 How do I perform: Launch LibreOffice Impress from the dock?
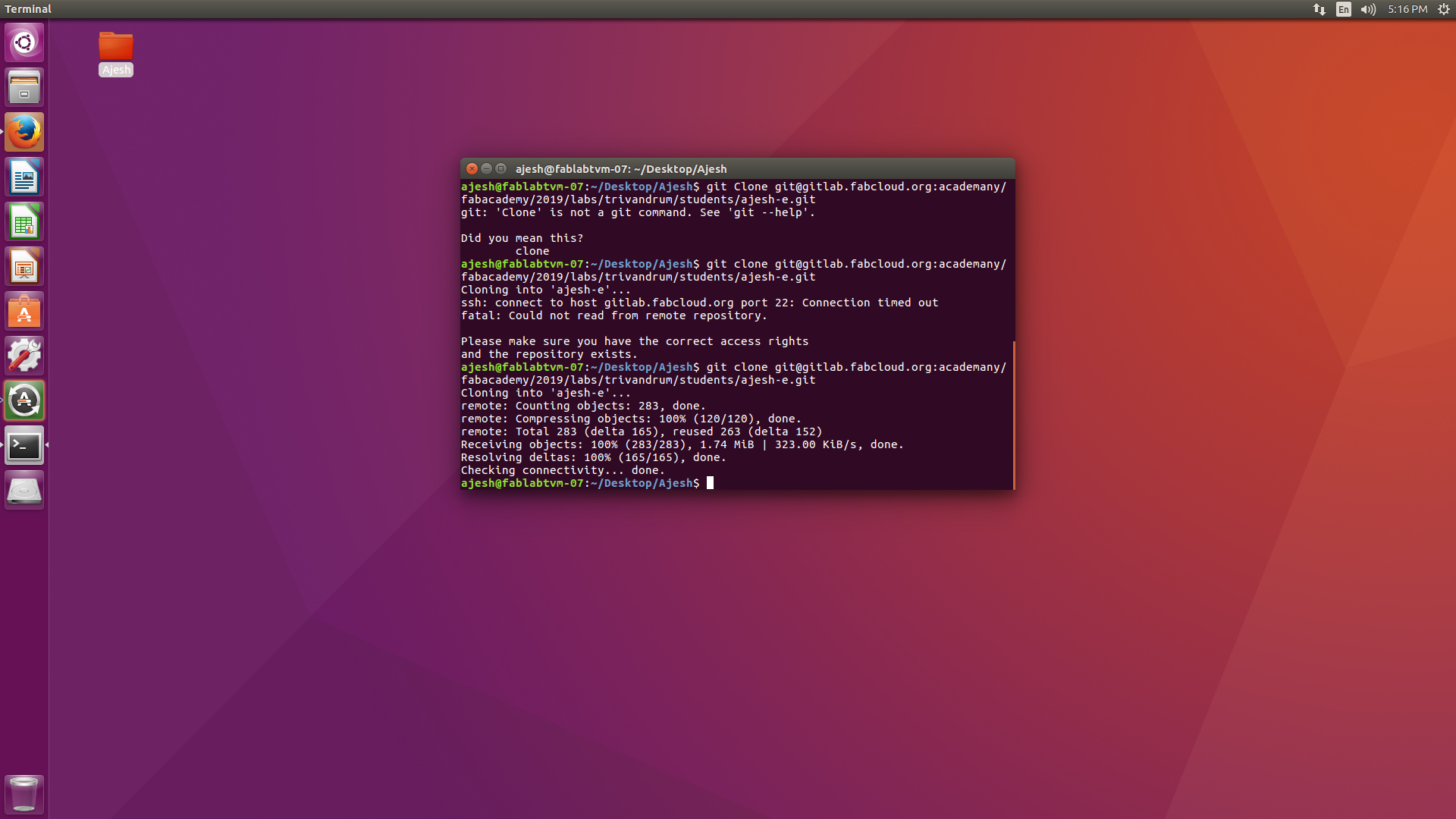pos(24,265)
